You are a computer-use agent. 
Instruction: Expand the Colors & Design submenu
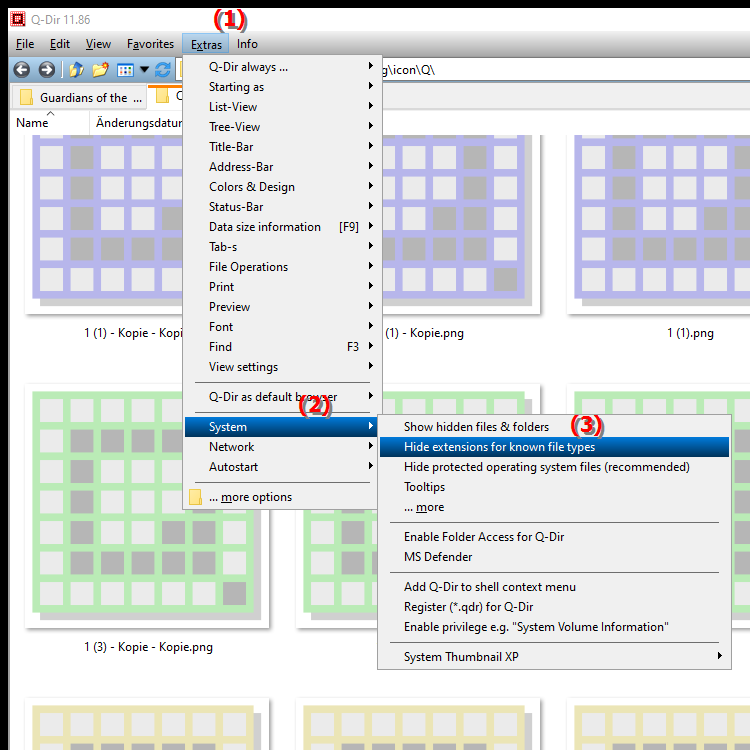click(284, 187)
